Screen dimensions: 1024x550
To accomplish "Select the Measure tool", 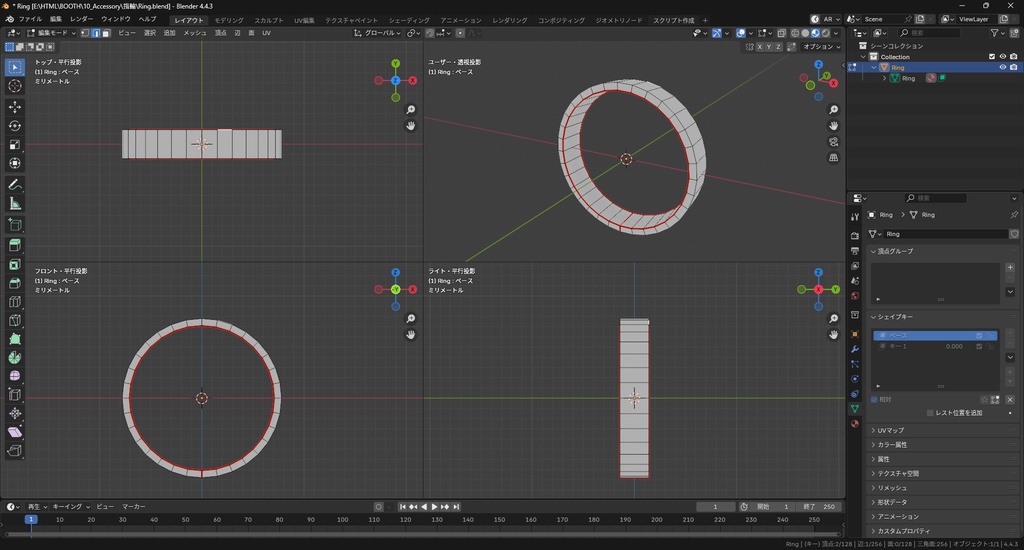I will pos(15,204).
